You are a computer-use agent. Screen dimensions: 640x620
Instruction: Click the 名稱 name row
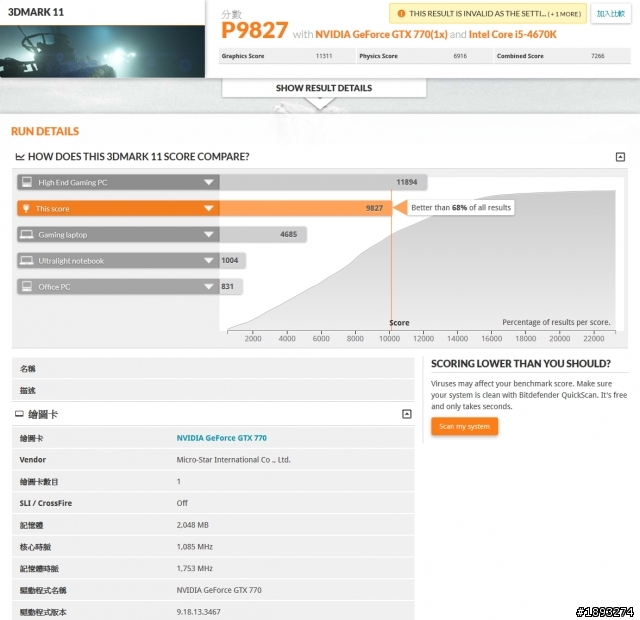click(x=213, y=369)
